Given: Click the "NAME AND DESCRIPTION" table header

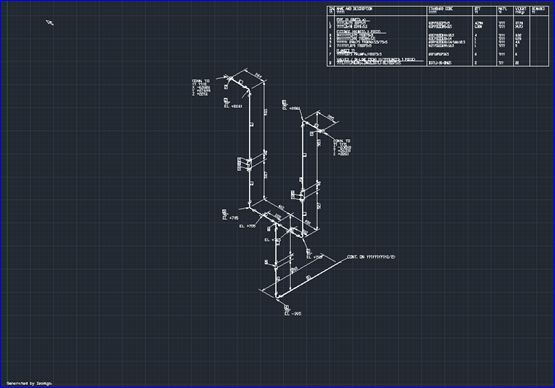Looking at the screenshot, I should (x=354, y=8).
